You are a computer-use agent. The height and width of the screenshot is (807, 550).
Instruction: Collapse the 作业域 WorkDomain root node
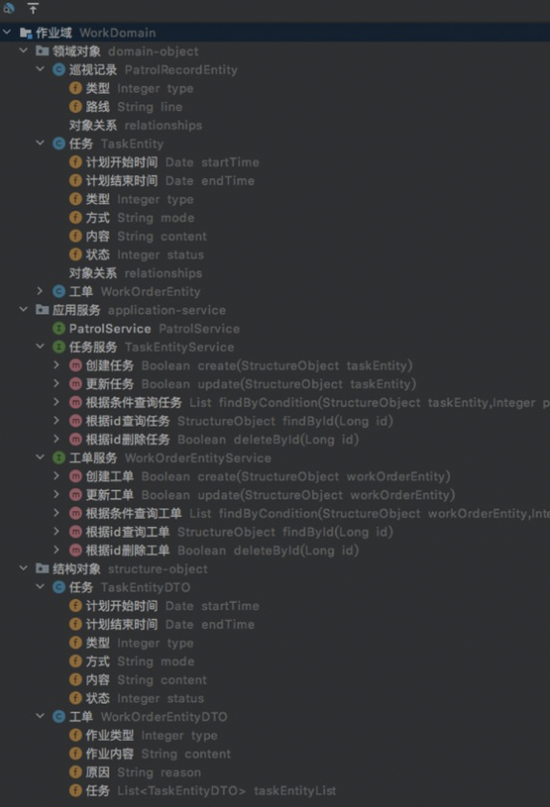coord(7,32)
